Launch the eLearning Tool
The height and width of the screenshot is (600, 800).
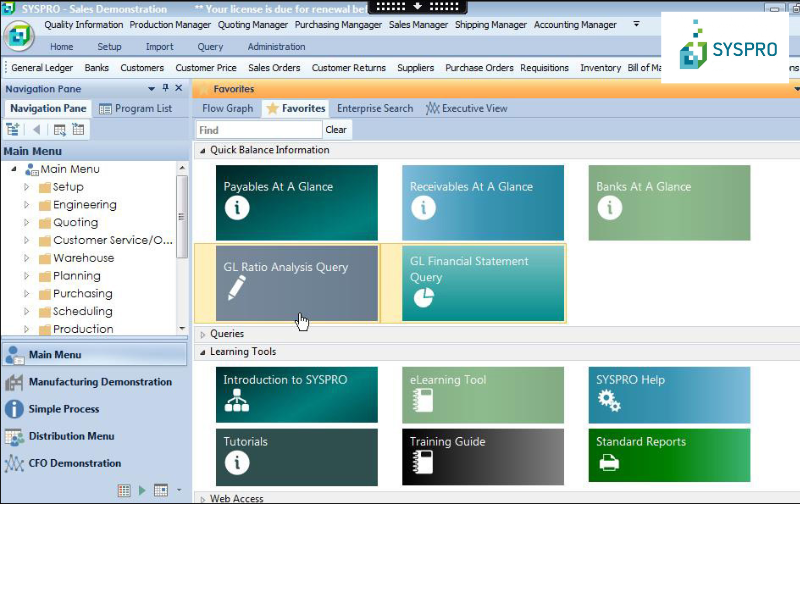pos(482,395)
